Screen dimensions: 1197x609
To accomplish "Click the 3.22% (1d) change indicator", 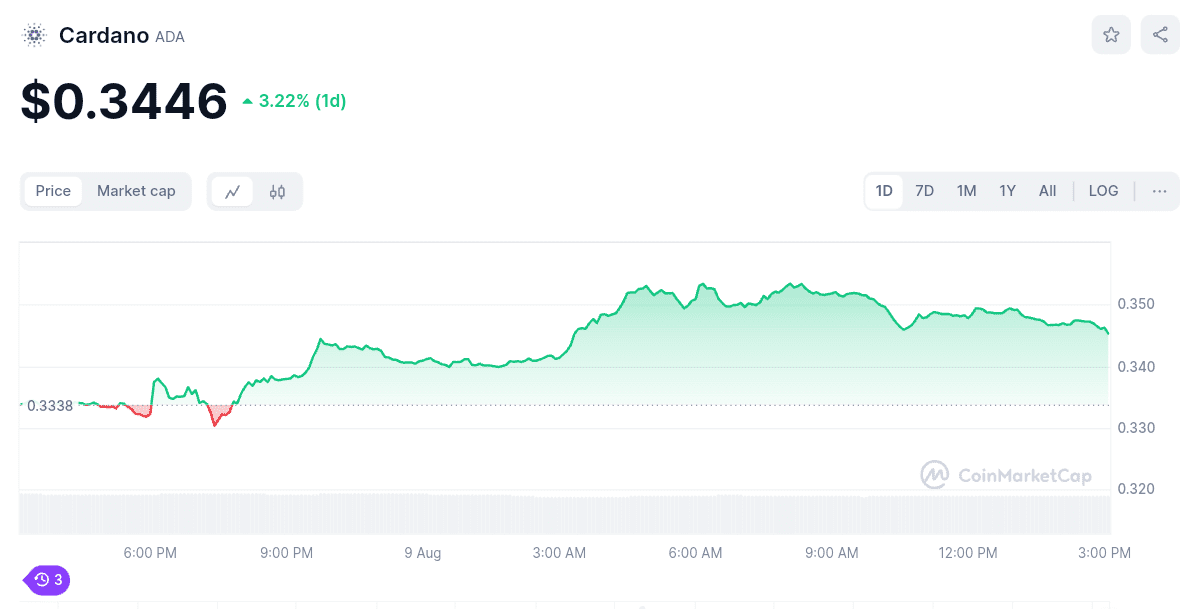I will pos(294,101).
